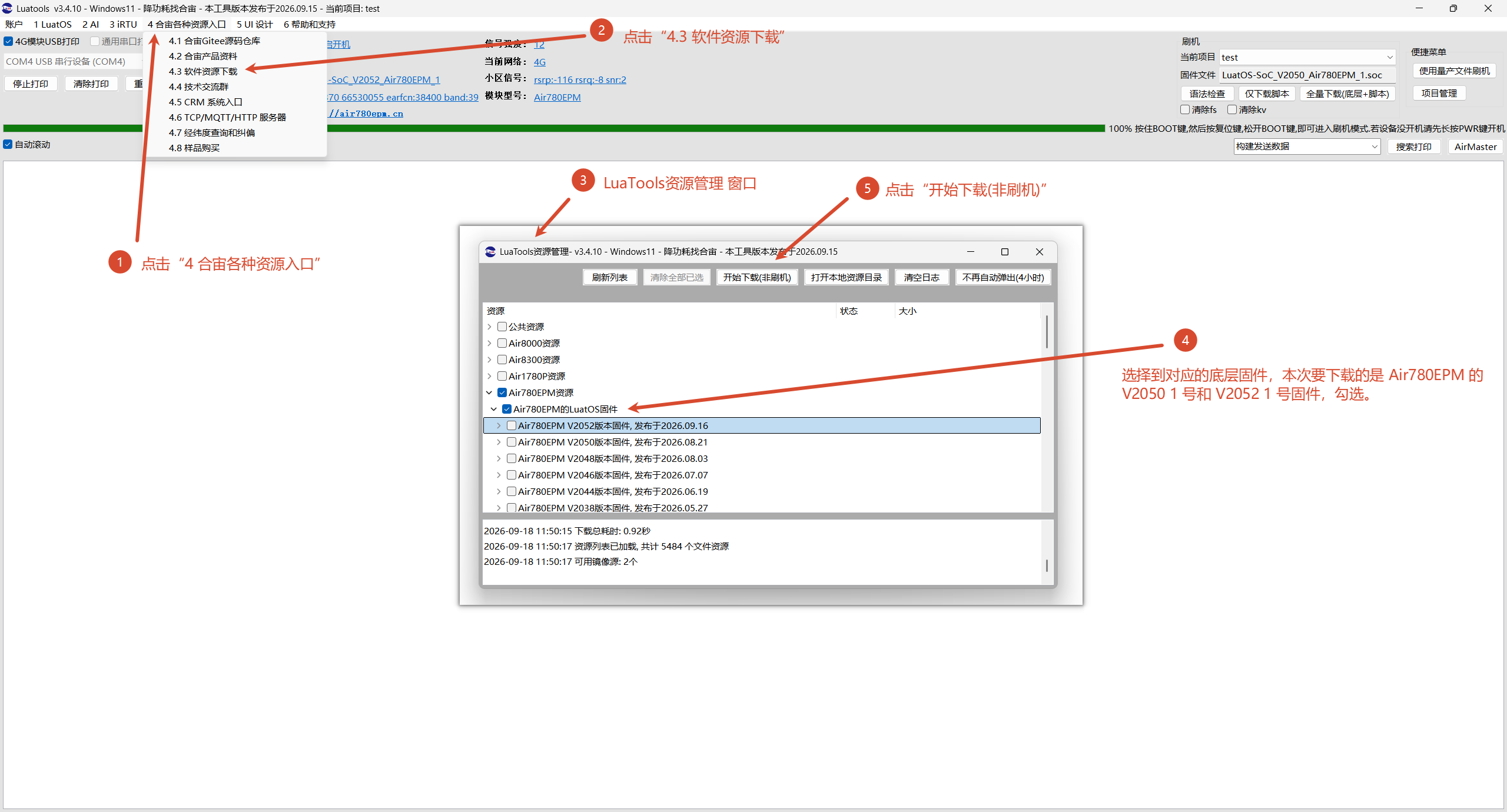The image size is (1507, 812).
Task: Check the 清除fs option
Action: (1185, 109)
